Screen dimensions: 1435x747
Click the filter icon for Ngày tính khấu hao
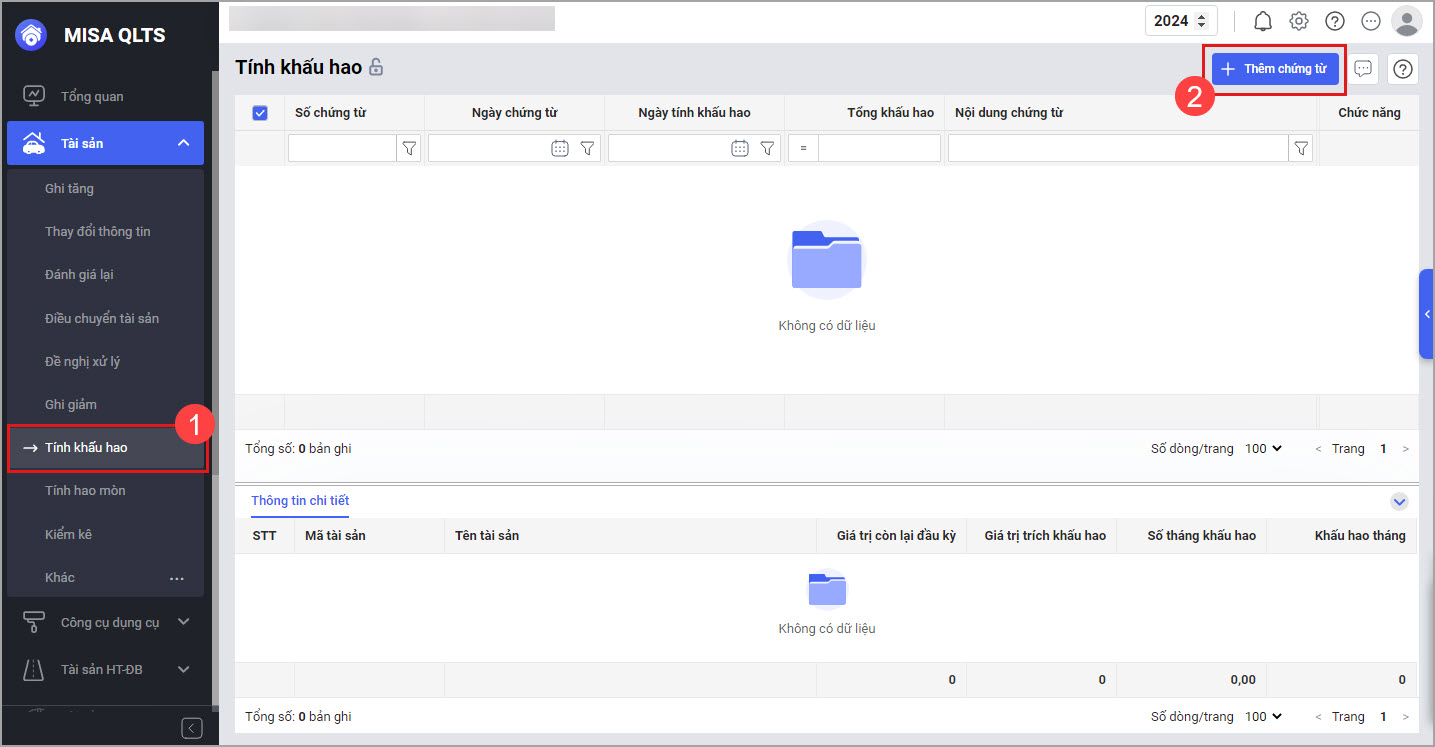[768, 148]
